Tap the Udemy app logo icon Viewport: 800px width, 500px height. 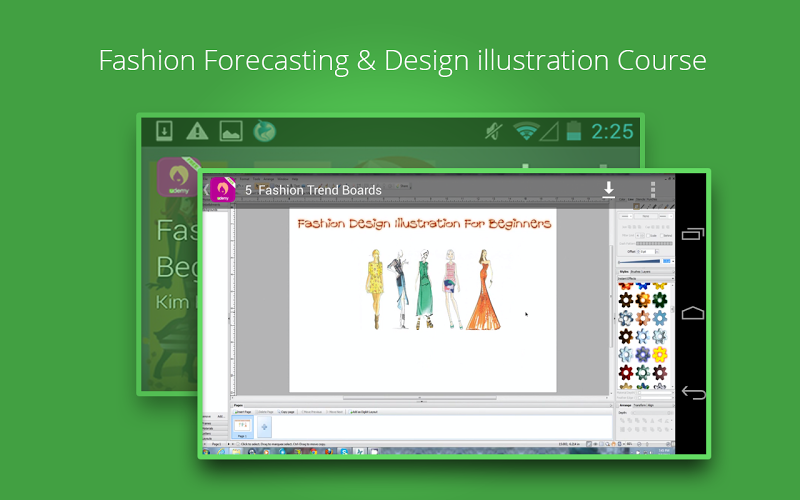[222, 190]
